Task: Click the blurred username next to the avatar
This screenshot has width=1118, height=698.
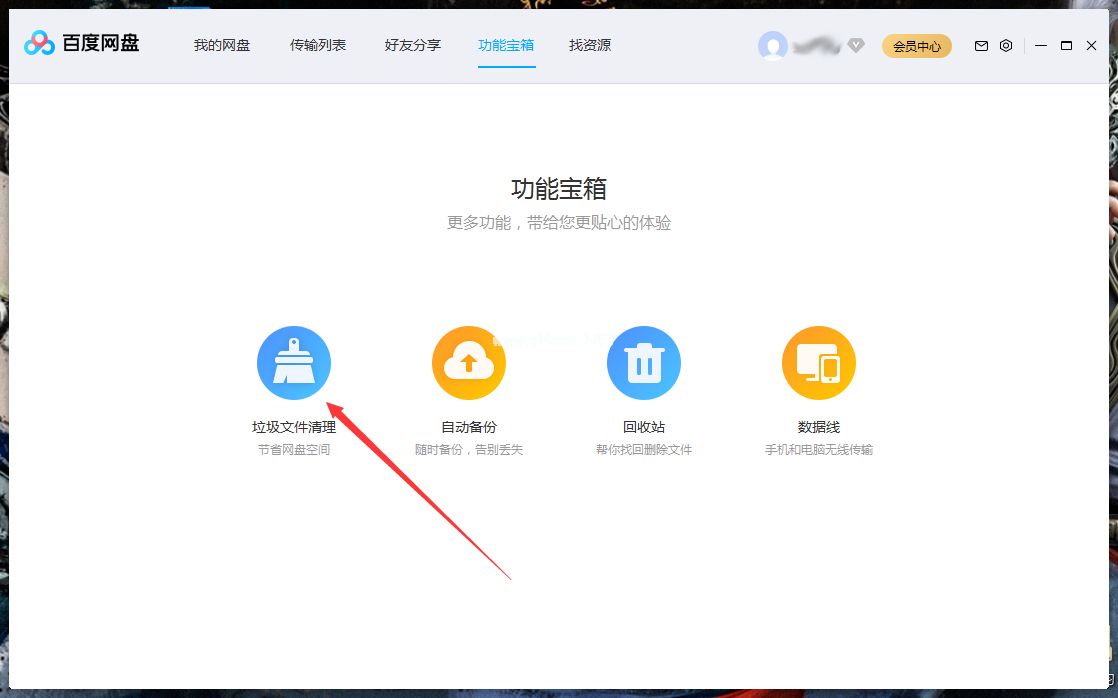Action: (x=820, y=45)
